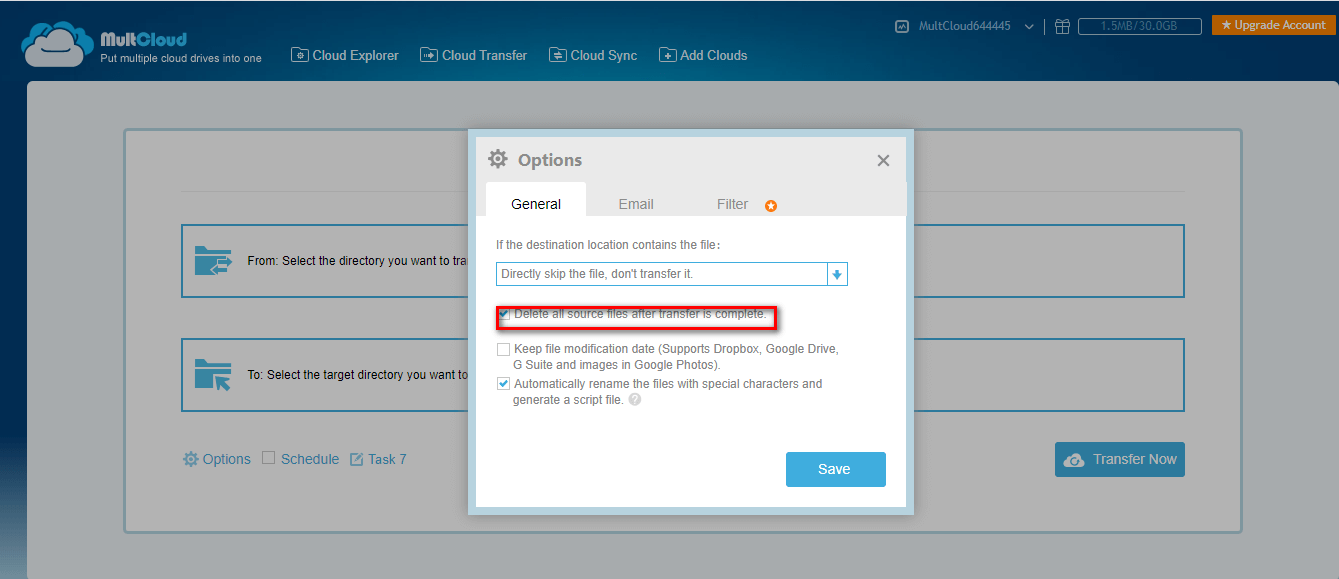Click the orange plus beside the Filter tab
This screenshot has height=579, width=1339.
tap(770, 204)
